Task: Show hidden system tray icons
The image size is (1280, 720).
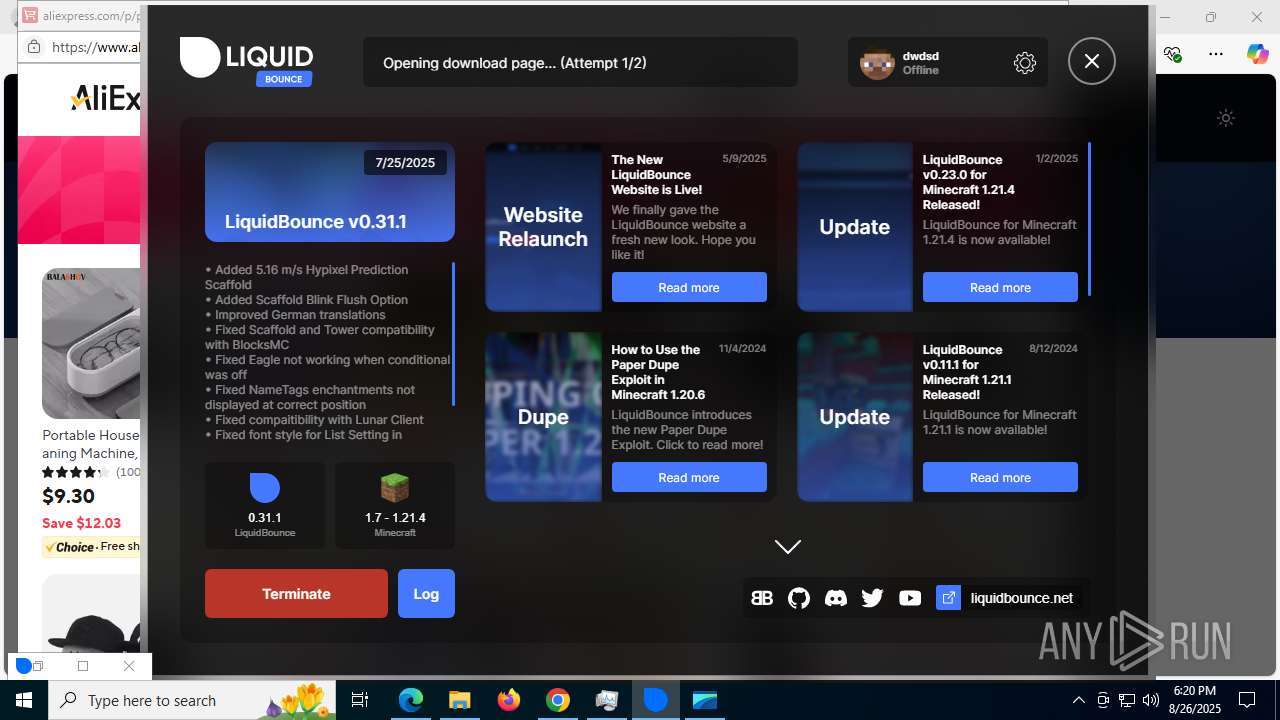Action: coord(1078,700)
